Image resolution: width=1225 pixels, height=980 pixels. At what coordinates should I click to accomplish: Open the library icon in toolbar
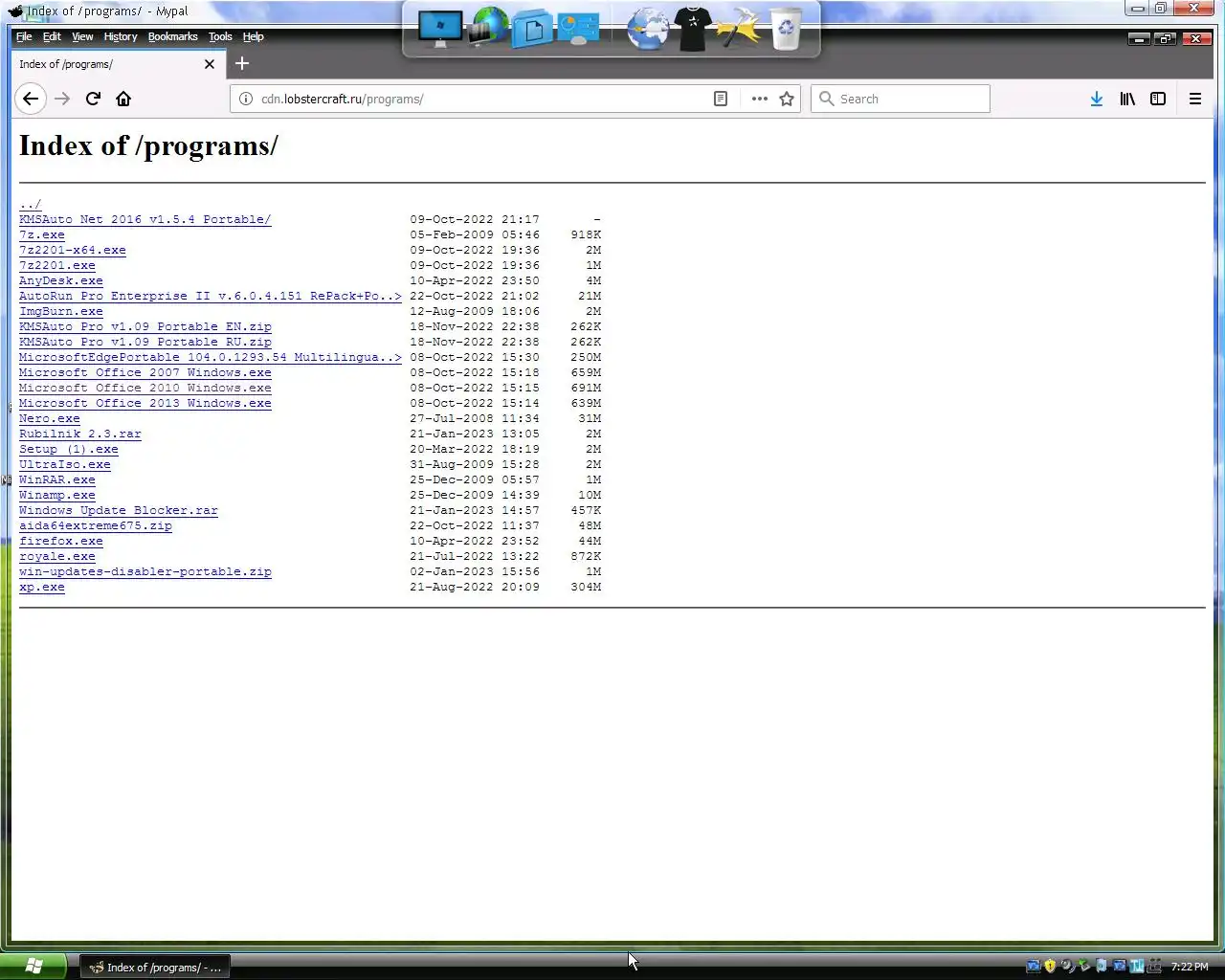[1127, 99]
